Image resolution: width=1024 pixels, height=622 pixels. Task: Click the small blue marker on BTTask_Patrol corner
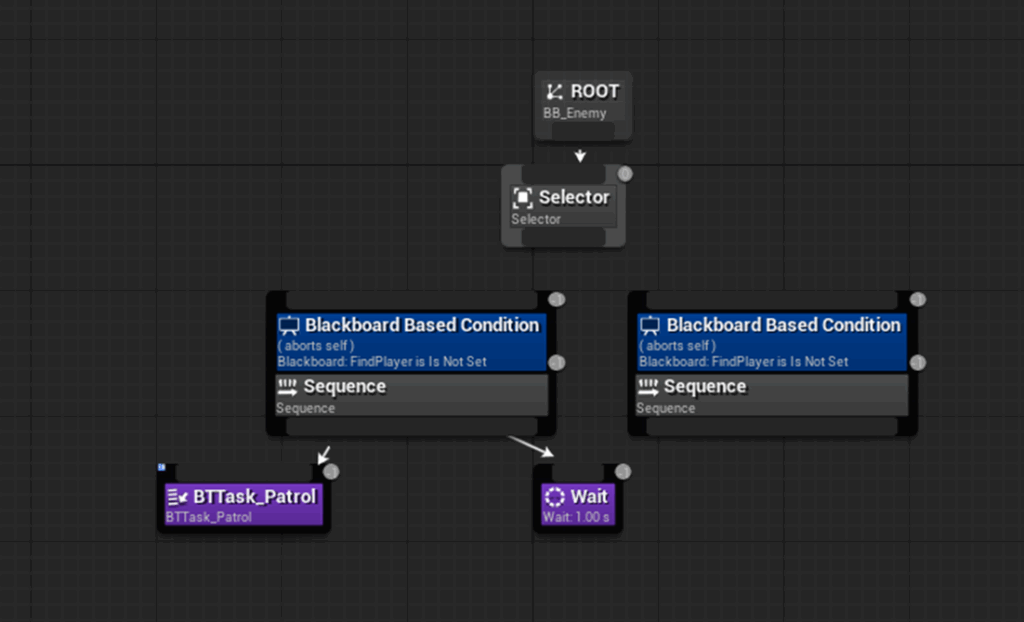point(161,467)
